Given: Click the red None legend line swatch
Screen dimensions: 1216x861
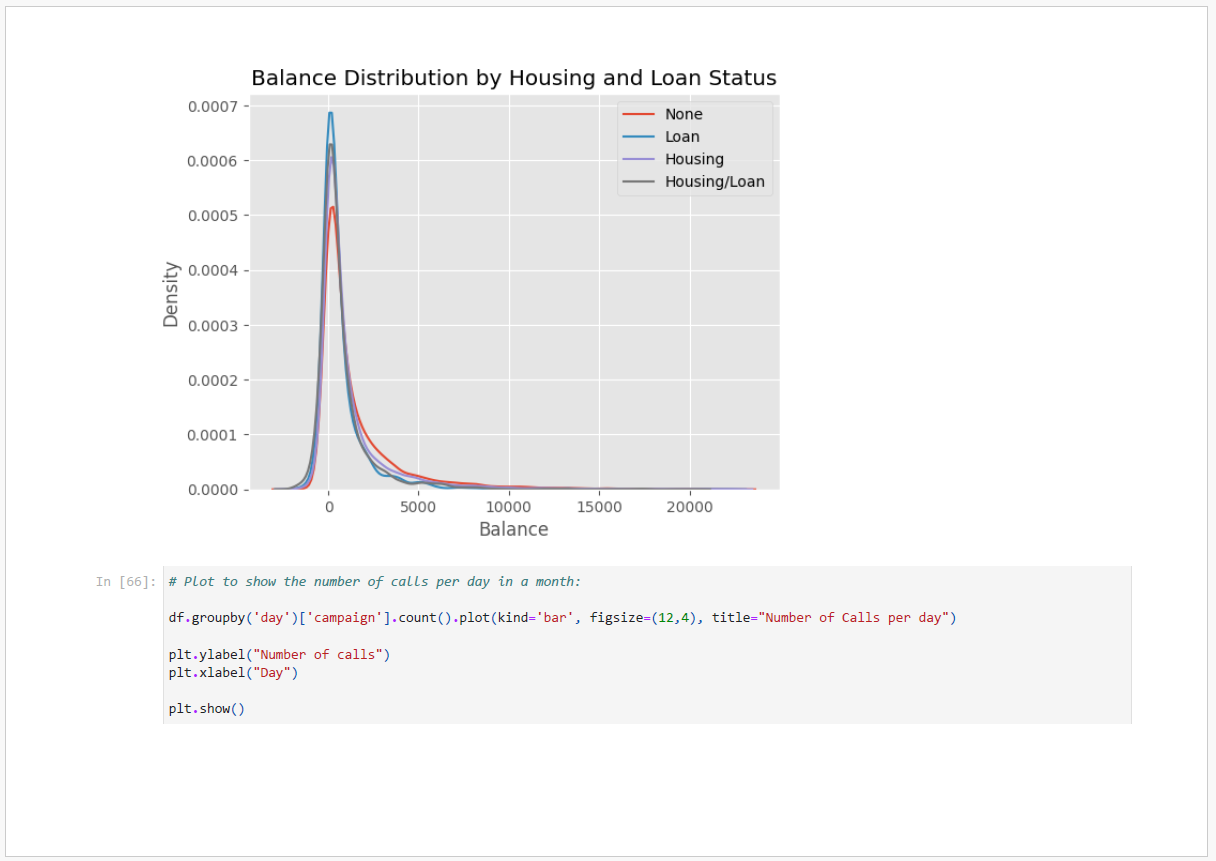Looking at the screenshot, I should click(x=638, y=114).
